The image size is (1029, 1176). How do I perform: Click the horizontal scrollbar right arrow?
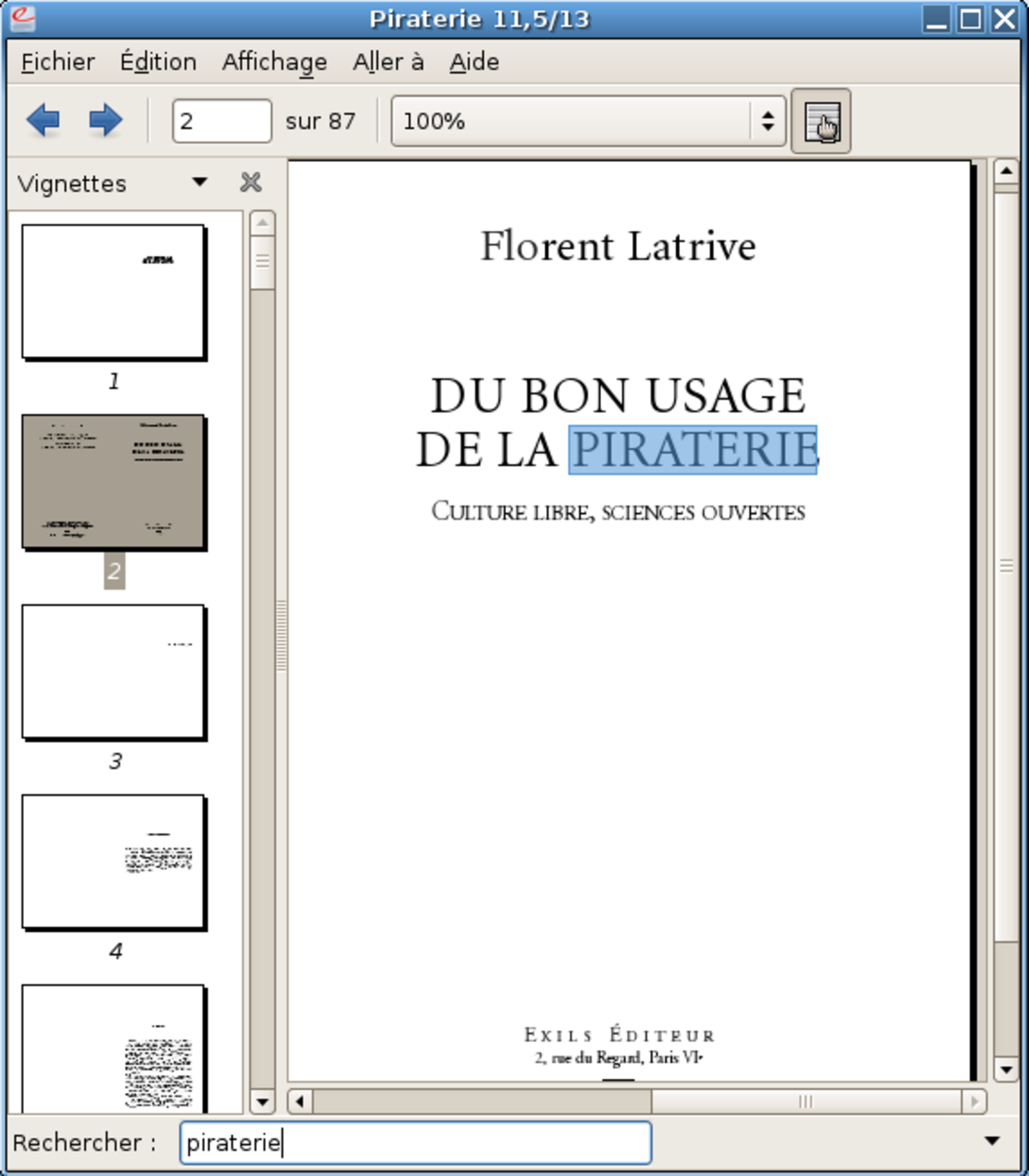point(974,1101)
